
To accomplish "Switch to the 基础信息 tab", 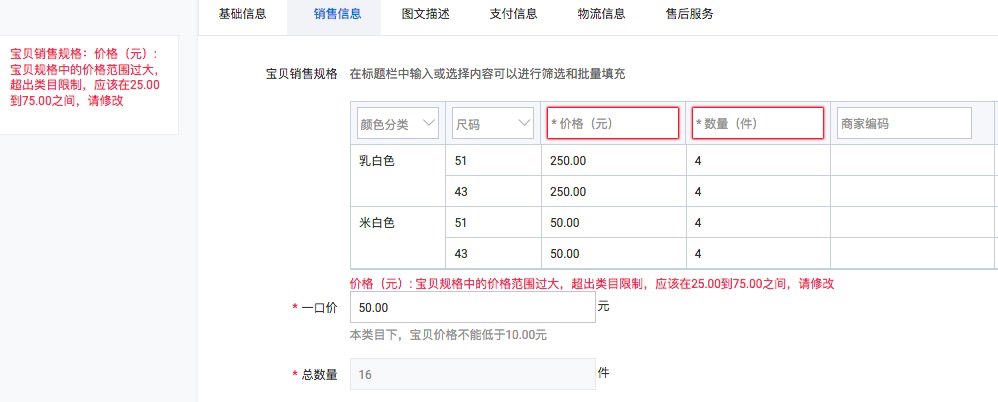I will [x=242, y=14].
